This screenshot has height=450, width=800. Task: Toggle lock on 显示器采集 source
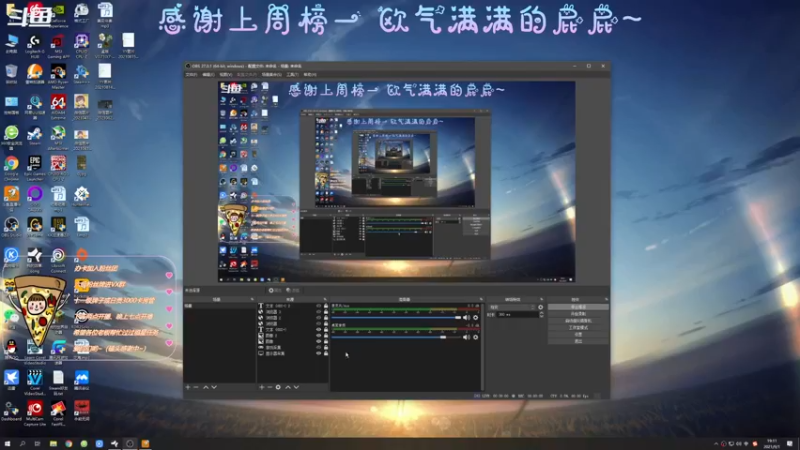[326, 353]
